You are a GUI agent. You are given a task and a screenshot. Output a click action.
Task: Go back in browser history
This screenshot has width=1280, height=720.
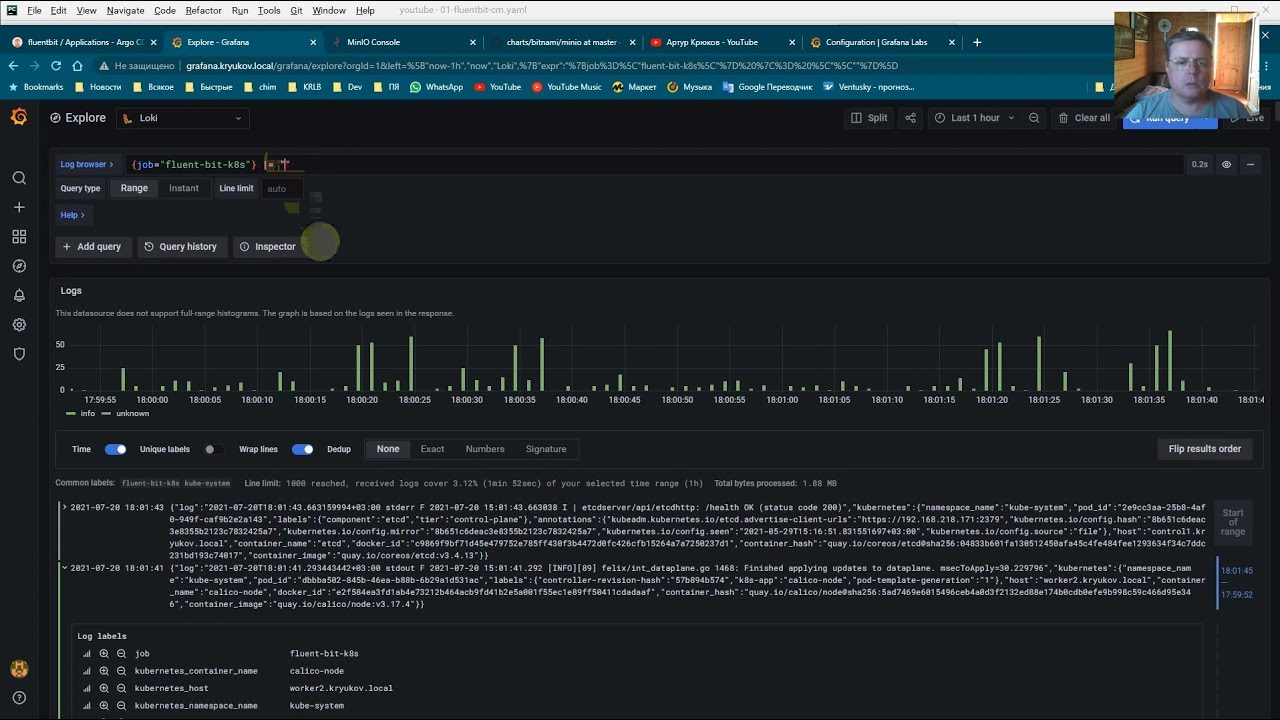13,66
